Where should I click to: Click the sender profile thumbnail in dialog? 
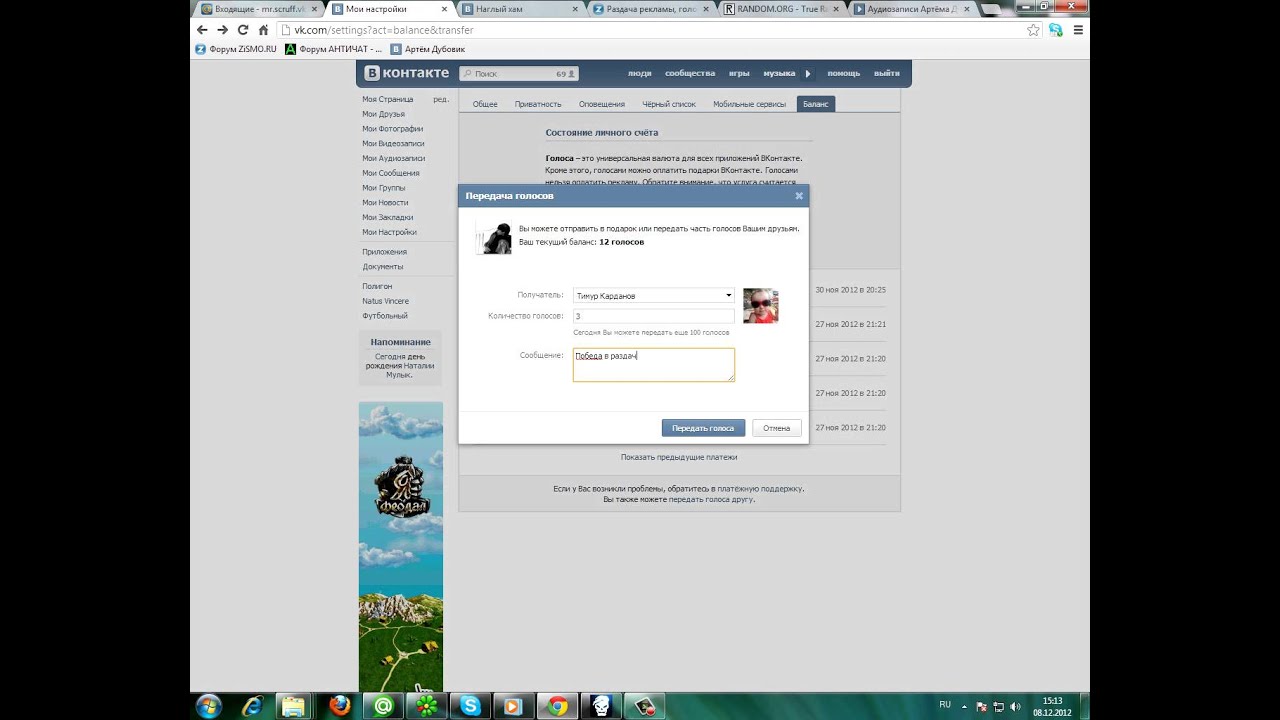(493, 238)
